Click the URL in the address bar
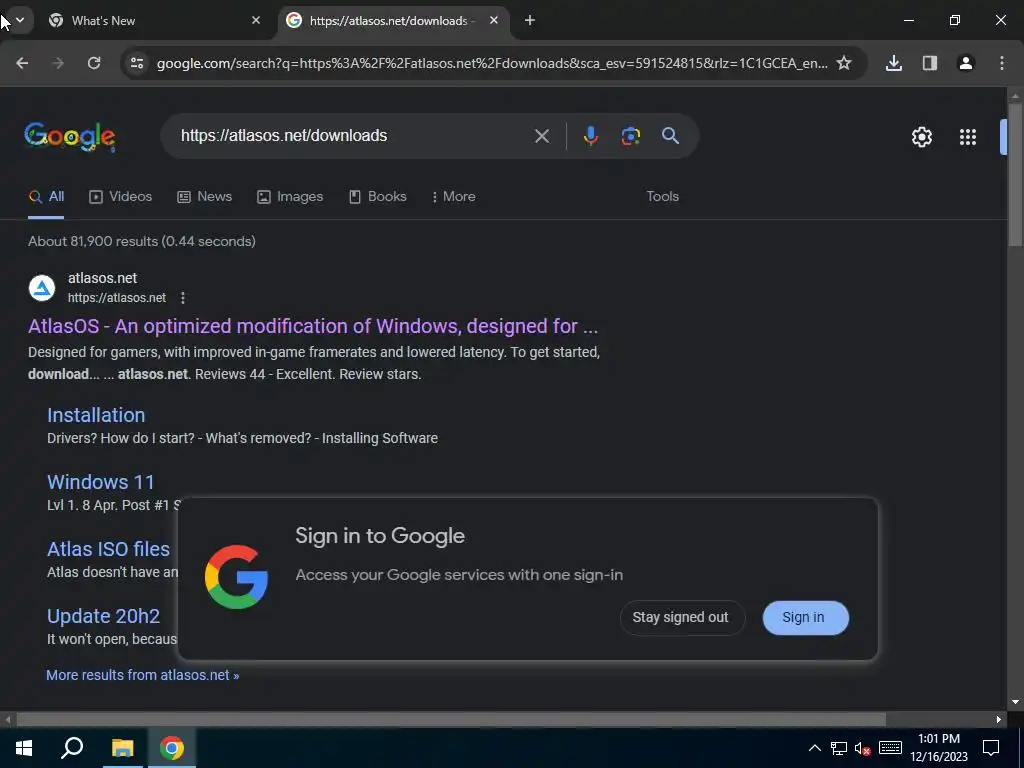The image size is (1024, 768). (x=492, y=63)
